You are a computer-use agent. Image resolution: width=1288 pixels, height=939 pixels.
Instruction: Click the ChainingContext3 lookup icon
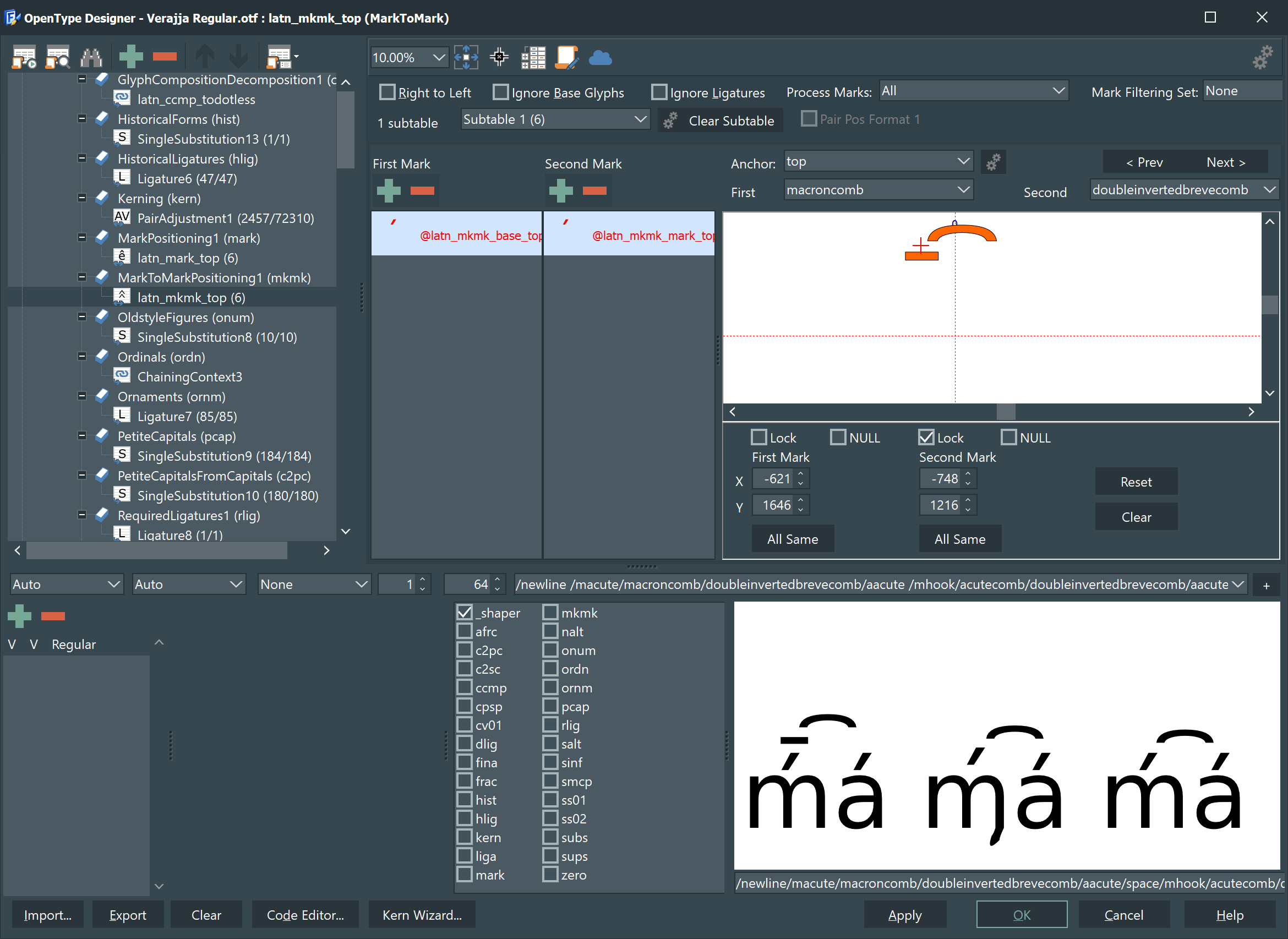(x=122, y=376)
